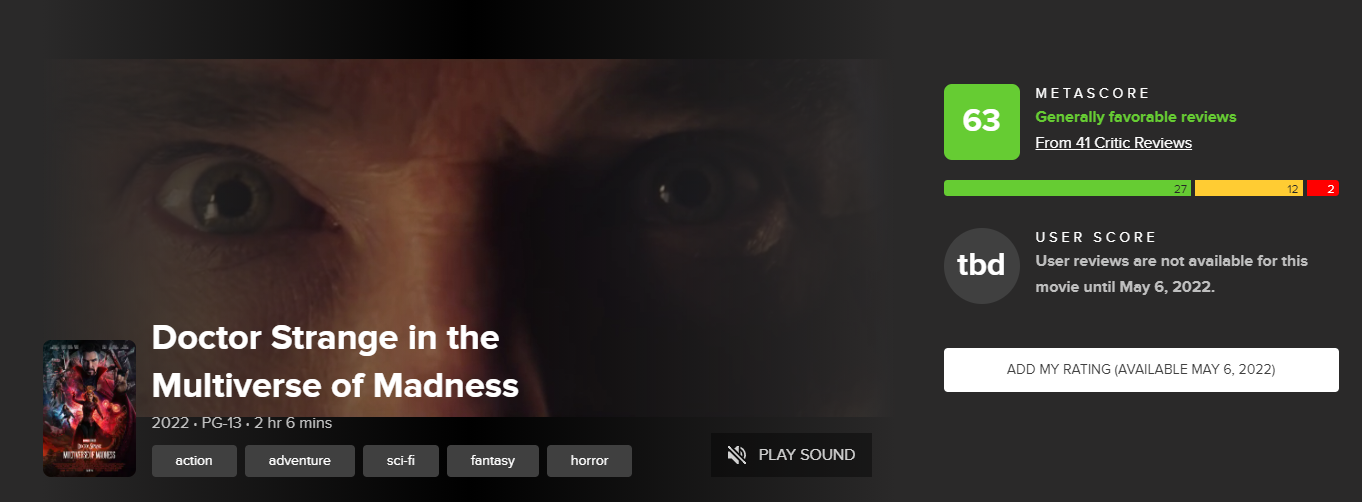
Task: Click the tbd user score circle
Action: click(x=982, y=266)
